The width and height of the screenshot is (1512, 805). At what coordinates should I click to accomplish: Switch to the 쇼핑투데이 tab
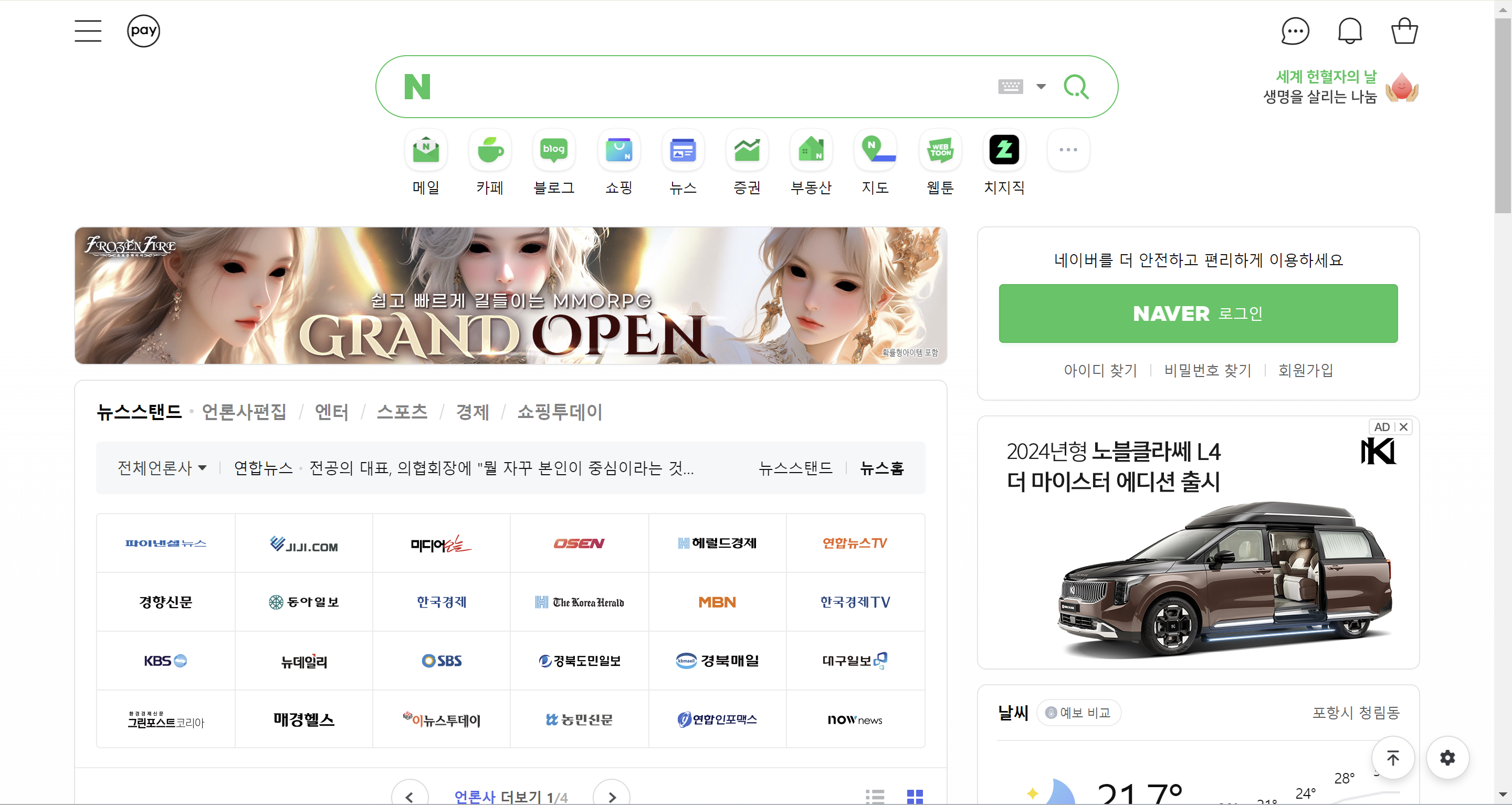pyautogui.click(x=559, y=412)
